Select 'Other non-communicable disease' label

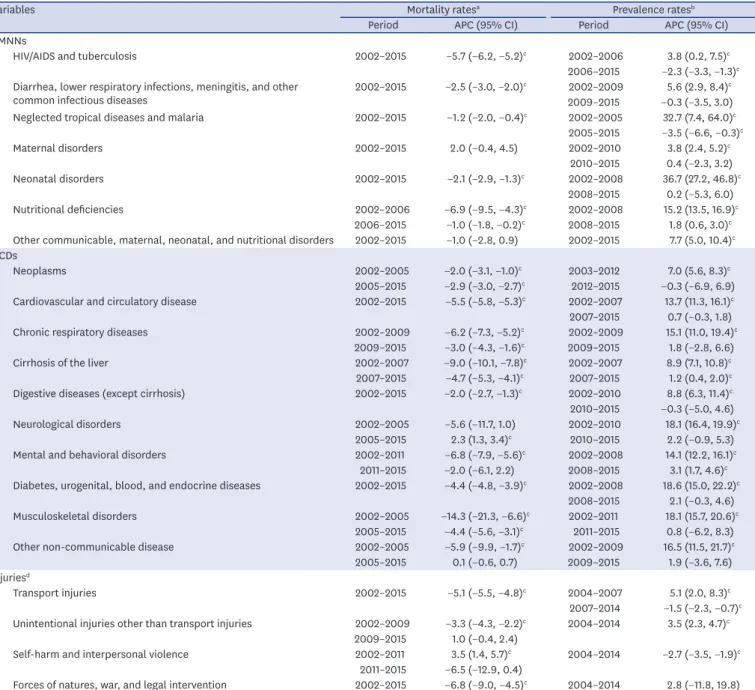tap(93, 547)
